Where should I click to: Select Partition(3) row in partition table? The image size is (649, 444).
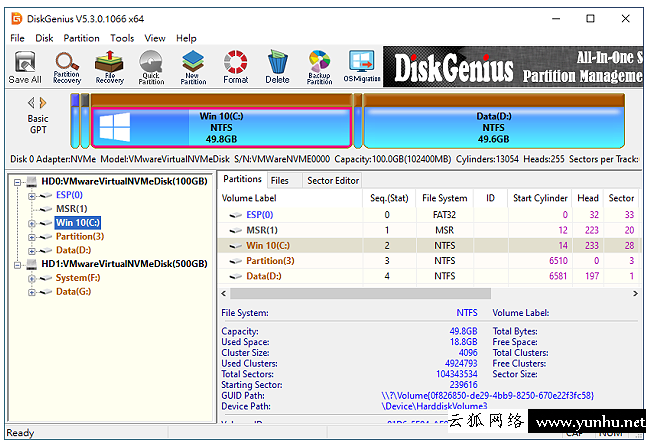[x=428, y=261]
